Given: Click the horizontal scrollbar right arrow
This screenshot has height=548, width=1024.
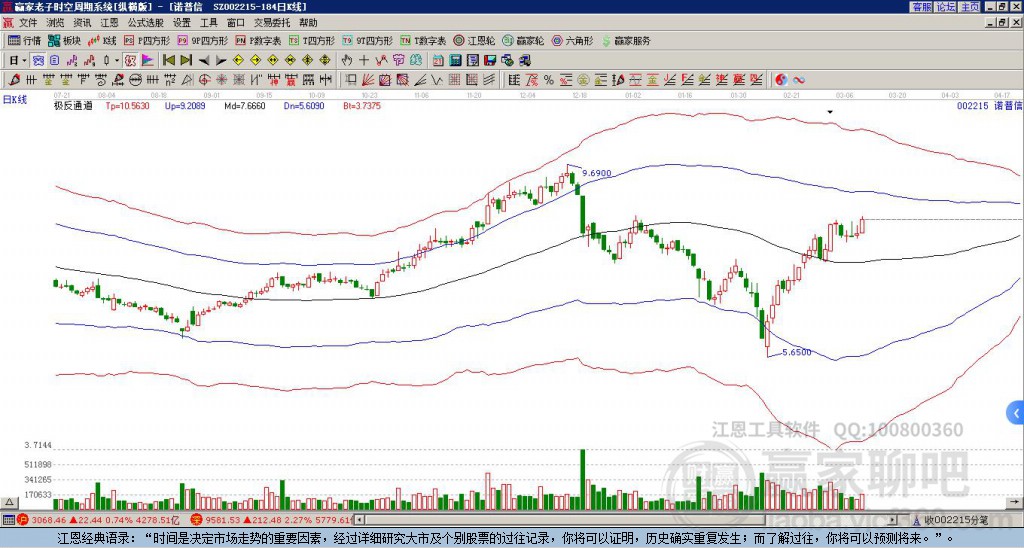Looking at the screenshot, I should coord(893,521).
